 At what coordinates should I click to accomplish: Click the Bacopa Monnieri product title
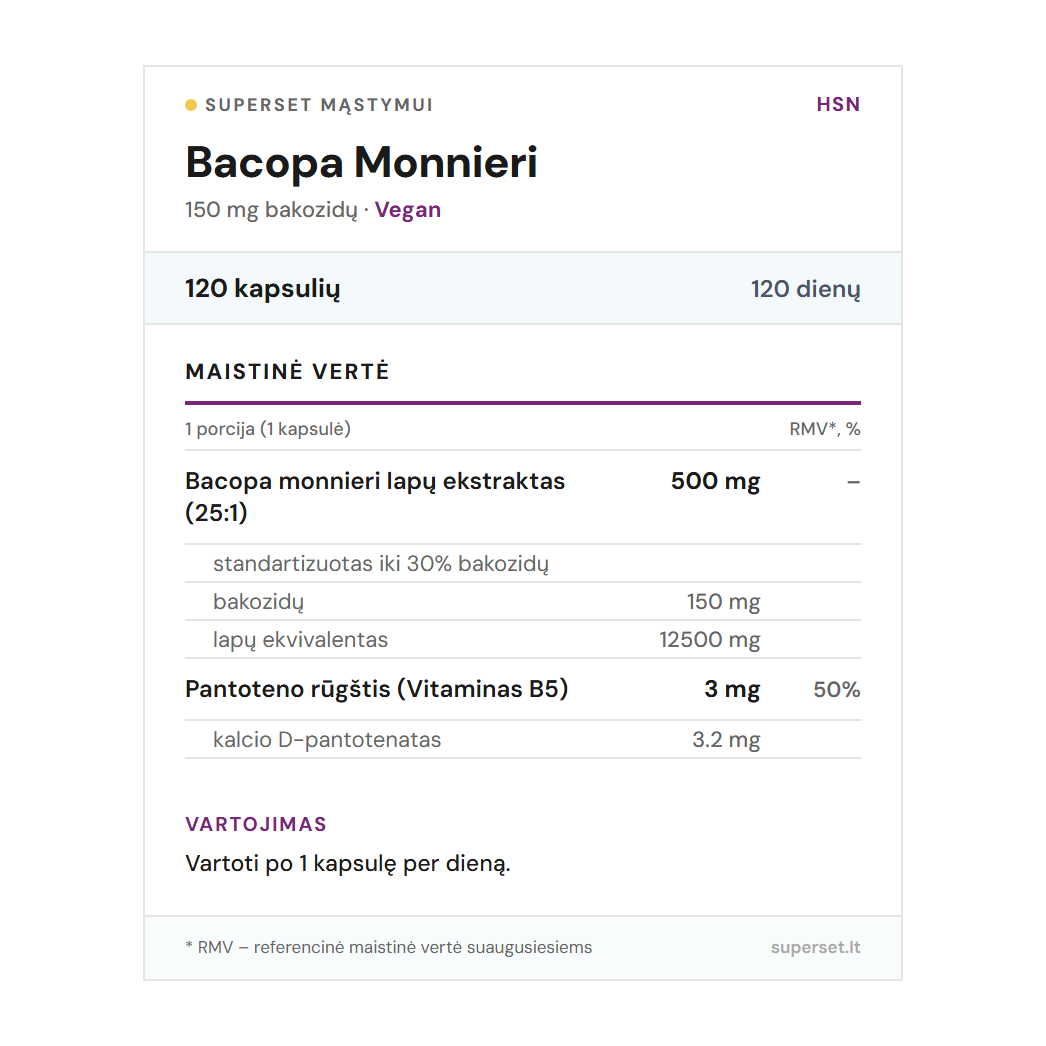coord(361,162)
